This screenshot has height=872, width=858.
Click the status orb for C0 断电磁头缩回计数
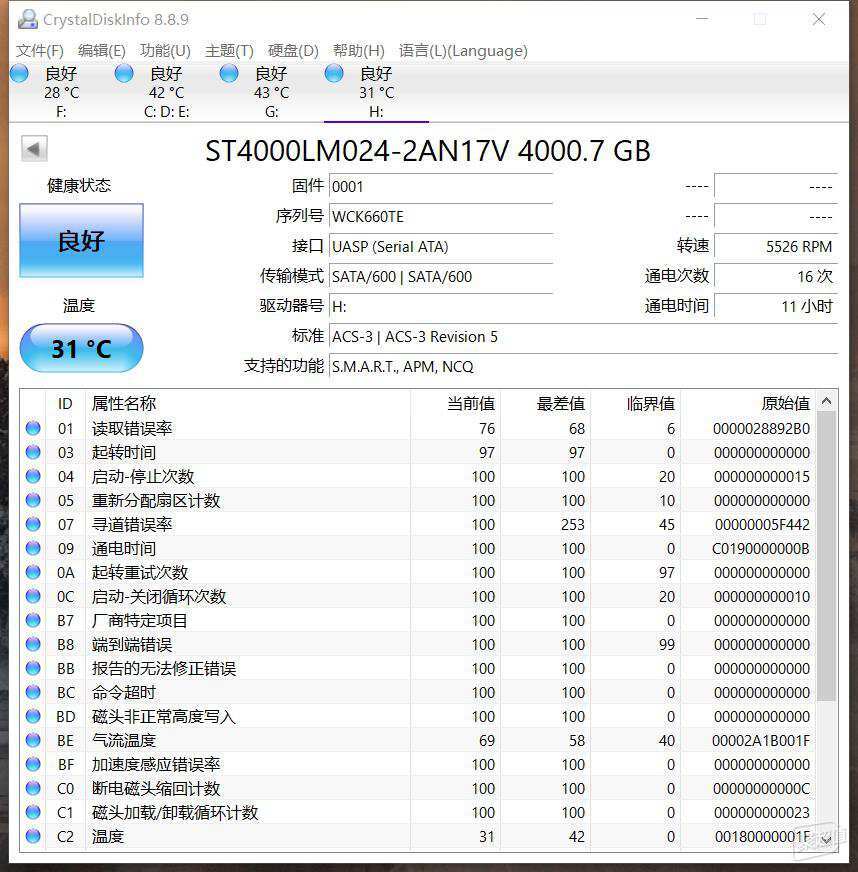[33, 788]
